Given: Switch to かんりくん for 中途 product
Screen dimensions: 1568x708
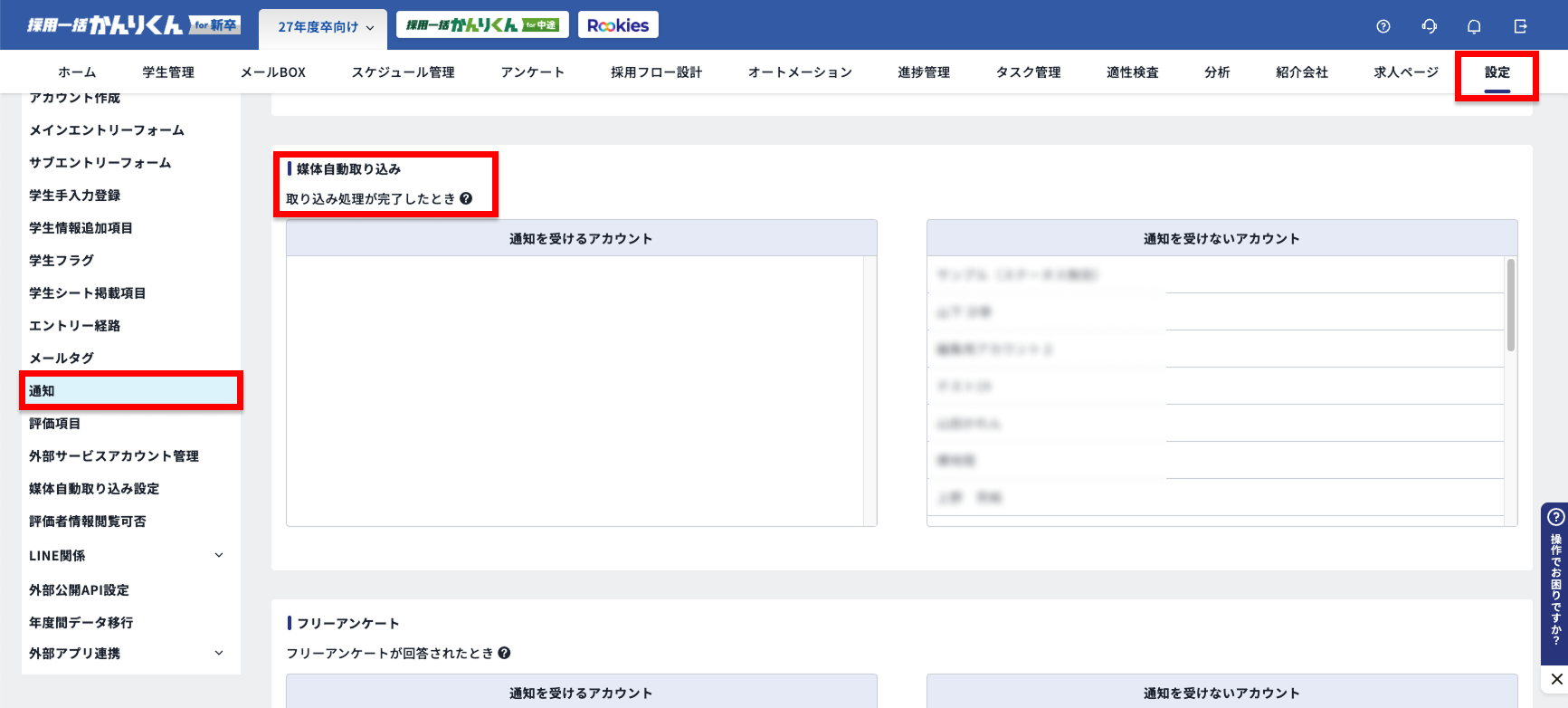Looking at the screenshot, I should pyautogui.click(x=482, y=25).
